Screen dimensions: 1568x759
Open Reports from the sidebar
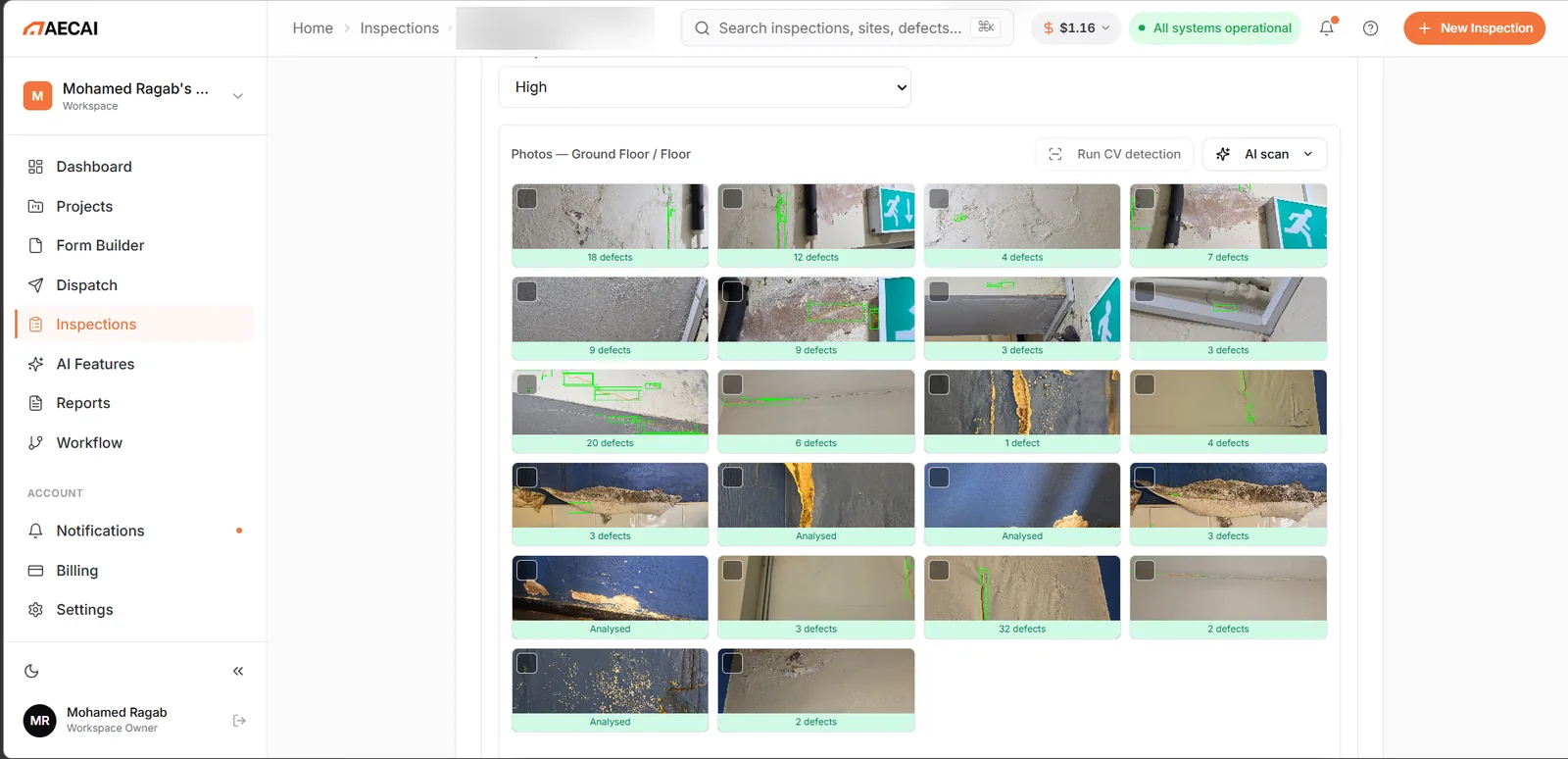point(134,403)
